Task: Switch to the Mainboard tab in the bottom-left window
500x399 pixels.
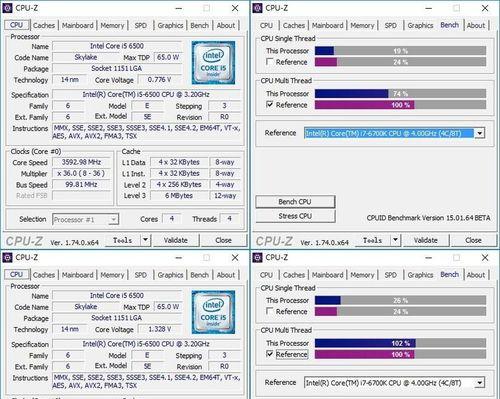Action: tap(78, 275)
